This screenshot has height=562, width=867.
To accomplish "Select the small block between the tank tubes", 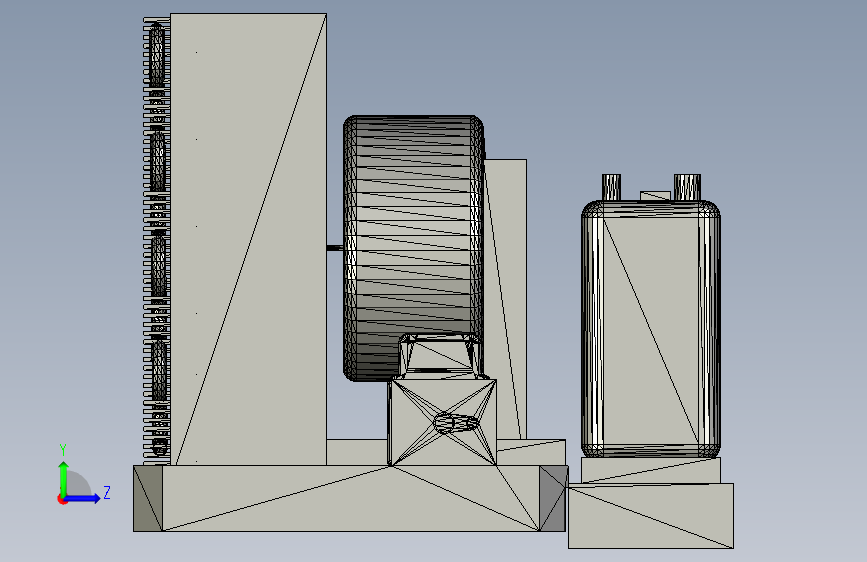I will click(x=655, y=196).
